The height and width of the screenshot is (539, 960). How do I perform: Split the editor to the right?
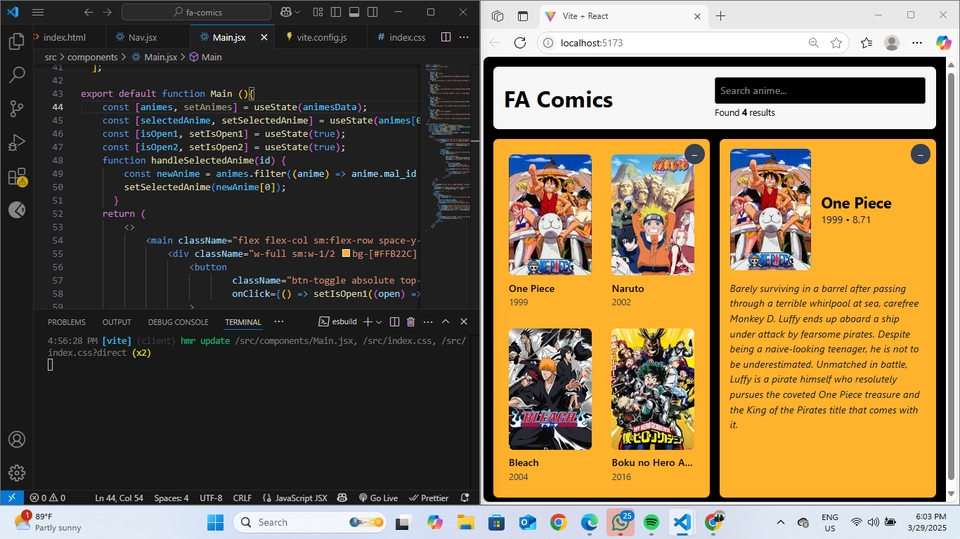446,37
